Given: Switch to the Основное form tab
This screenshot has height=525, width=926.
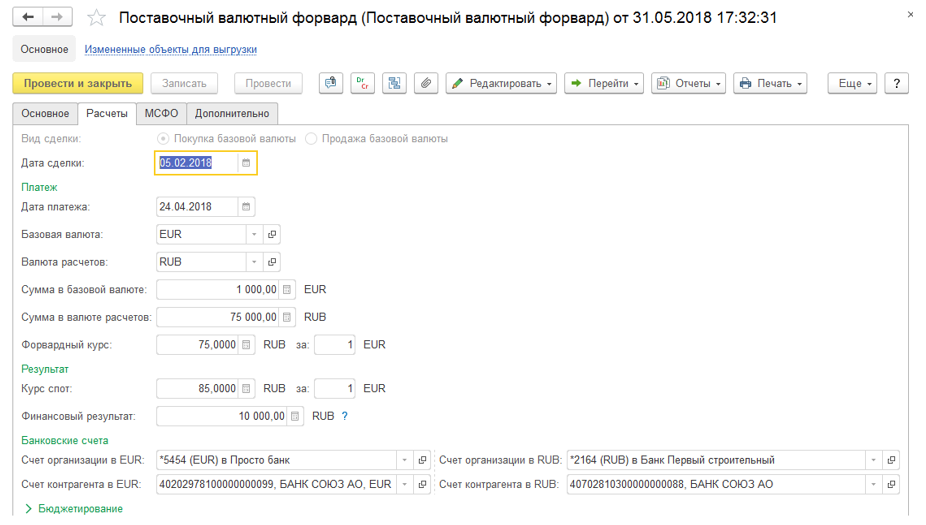Looking at the screenshot, I should click(x=45, y=113).
